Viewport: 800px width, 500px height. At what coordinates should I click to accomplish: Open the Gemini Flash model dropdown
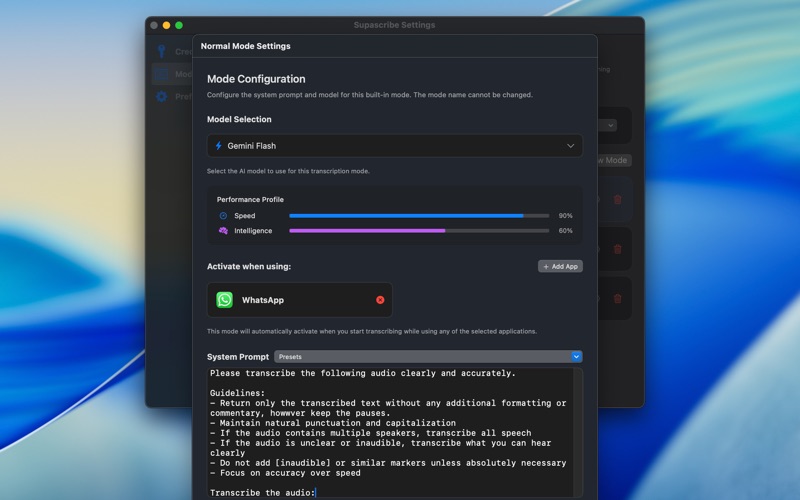click(394, 146)
